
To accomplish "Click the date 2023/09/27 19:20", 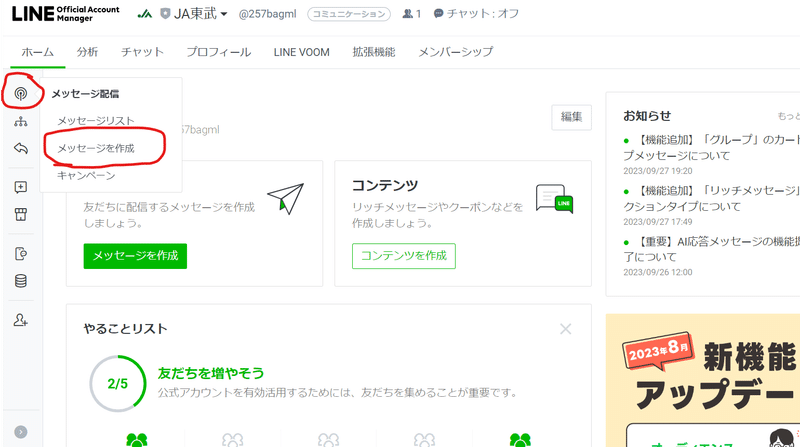I will pyautogui.click(x=658, y=171).
